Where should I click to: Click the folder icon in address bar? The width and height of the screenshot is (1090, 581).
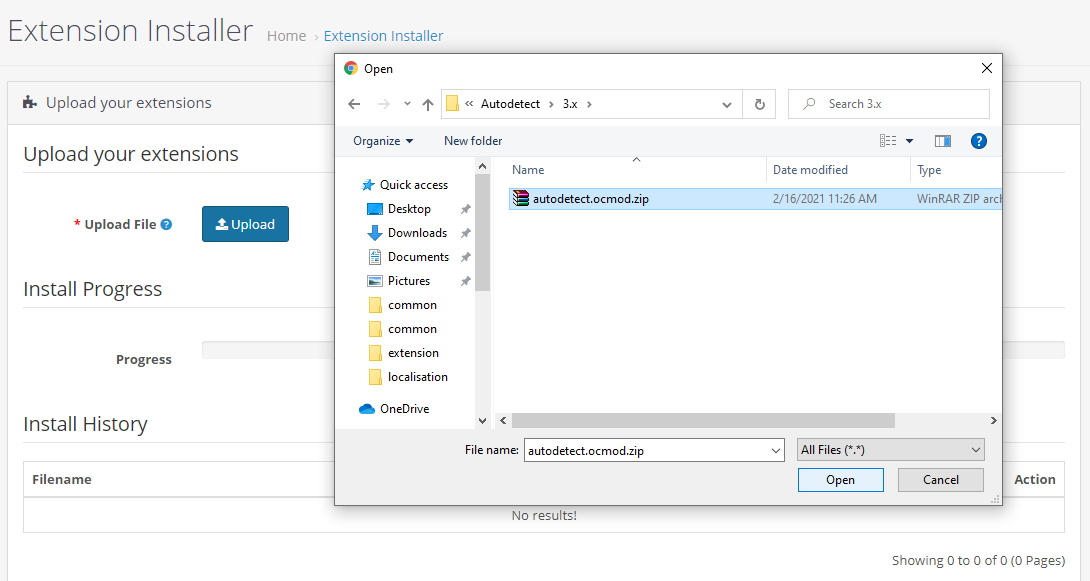tap(452, 104)
